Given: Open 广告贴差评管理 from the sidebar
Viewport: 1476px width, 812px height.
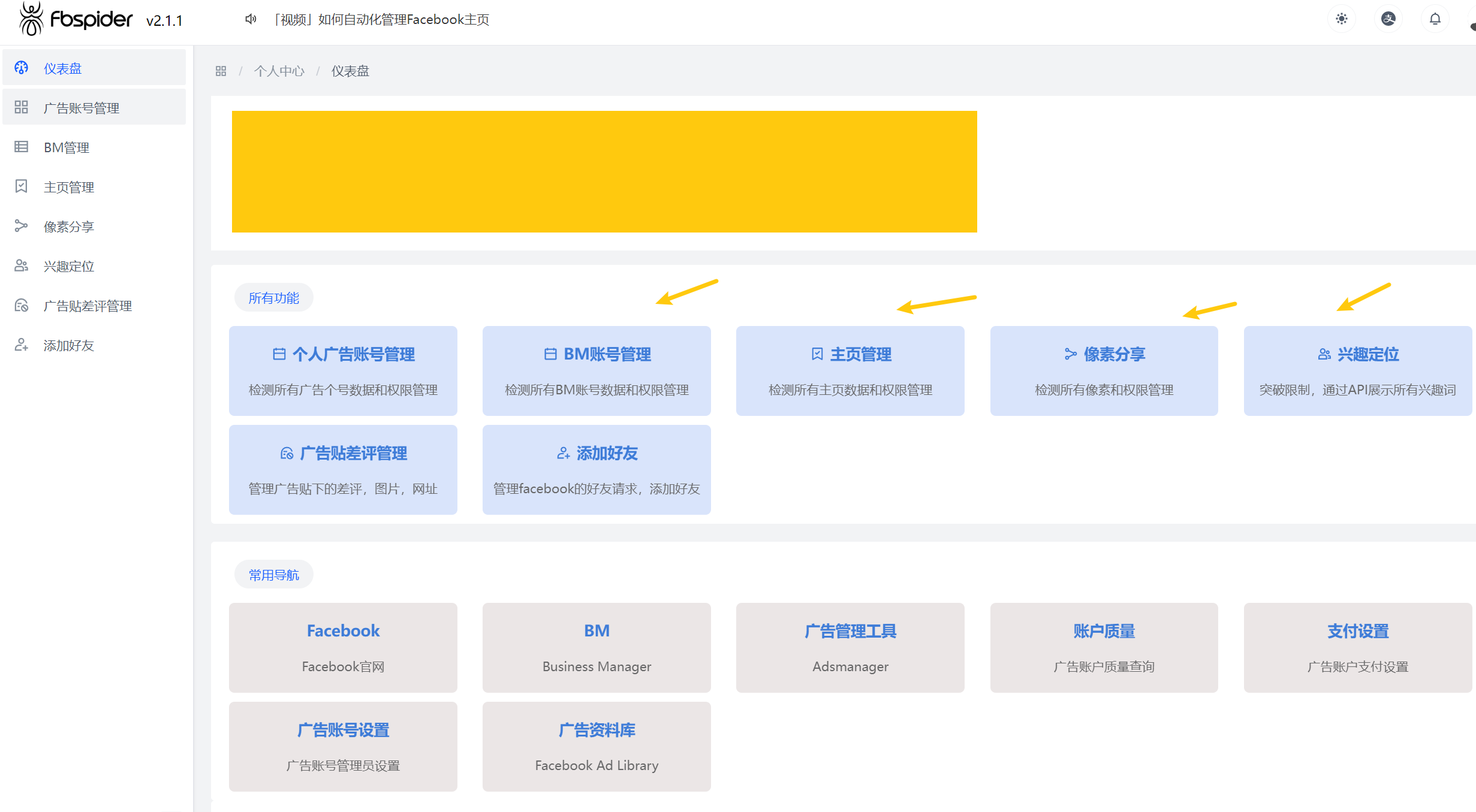Looking at the screenshot, I should point(88,306).
